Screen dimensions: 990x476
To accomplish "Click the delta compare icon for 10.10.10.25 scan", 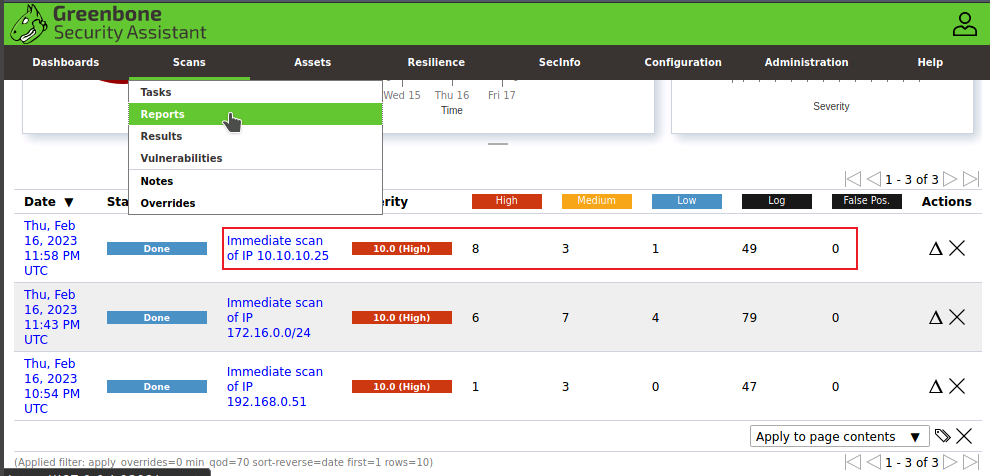I will tap(936, 248).
